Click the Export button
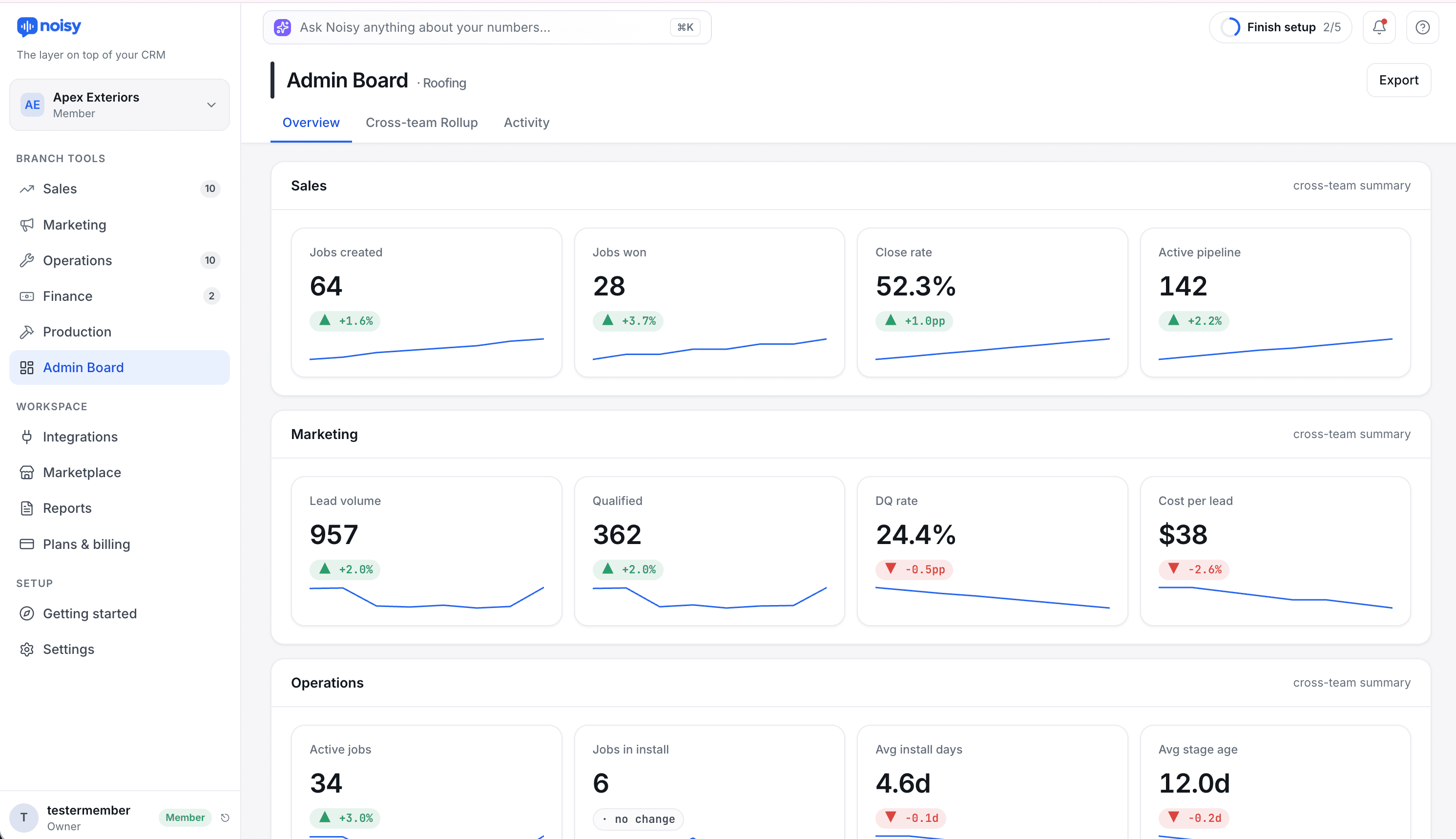This screenshot has width=1456, height=839. click(1398, 80)
